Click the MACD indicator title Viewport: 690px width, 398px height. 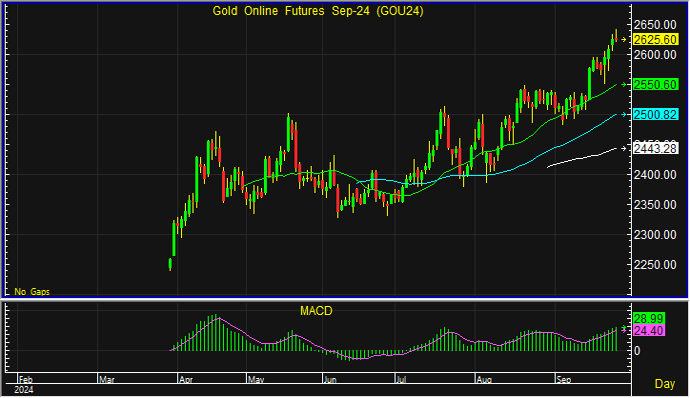tap(316, 311)
